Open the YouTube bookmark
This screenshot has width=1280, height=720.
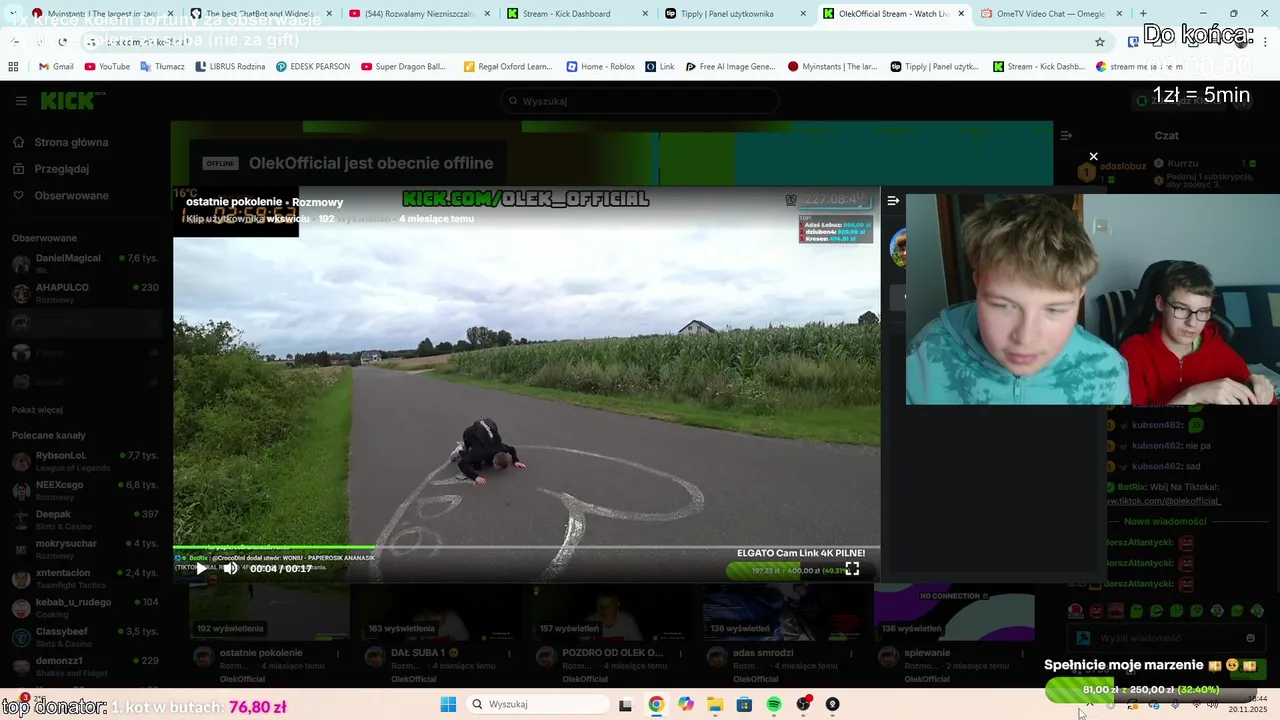(107, 66)
